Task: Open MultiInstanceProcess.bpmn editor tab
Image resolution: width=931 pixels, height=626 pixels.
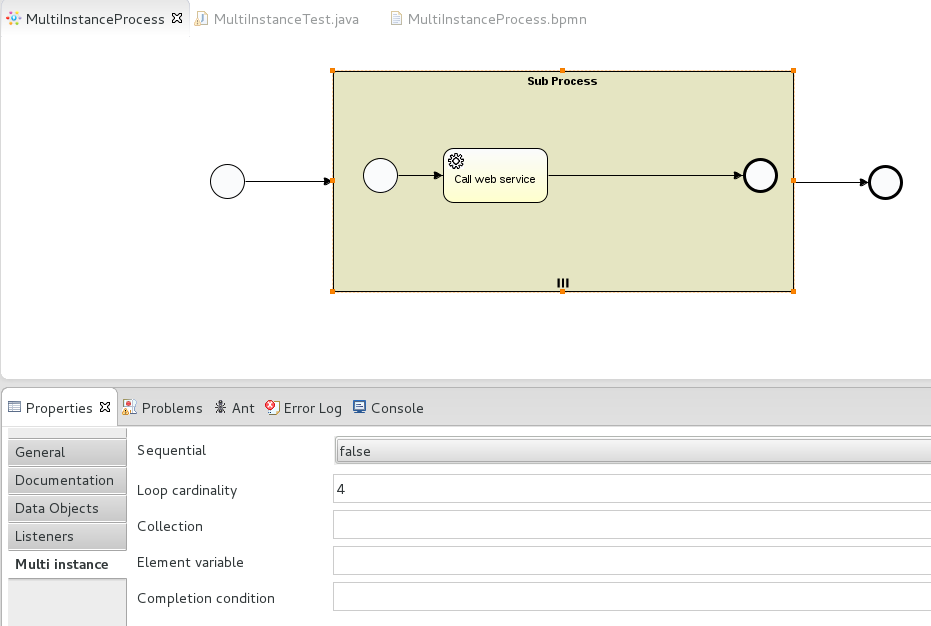Action: [496, 19]
